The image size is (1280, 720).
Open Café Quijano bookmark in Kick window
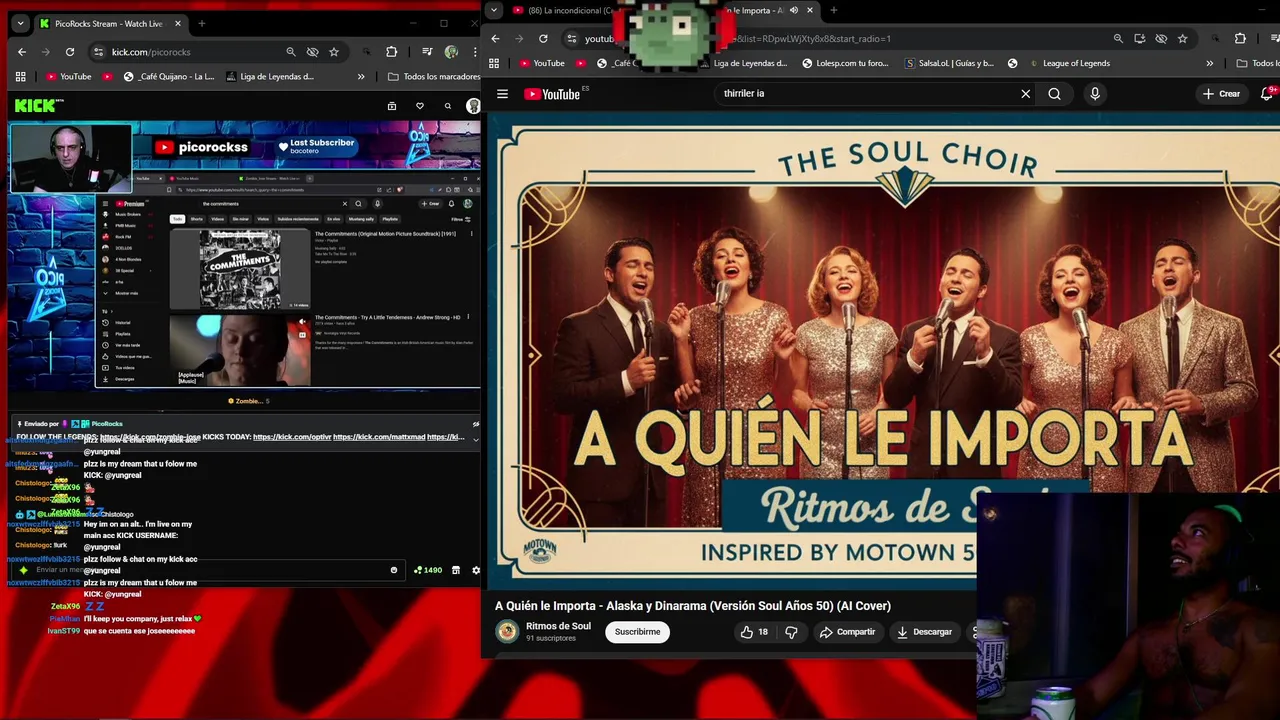[x=169, y=76]
